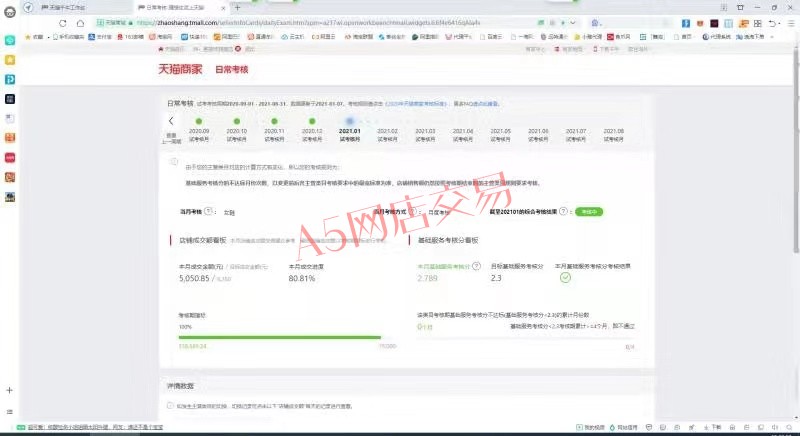Select the 2021.05 timeline month
800x436 pixels.
coord(501,135)
